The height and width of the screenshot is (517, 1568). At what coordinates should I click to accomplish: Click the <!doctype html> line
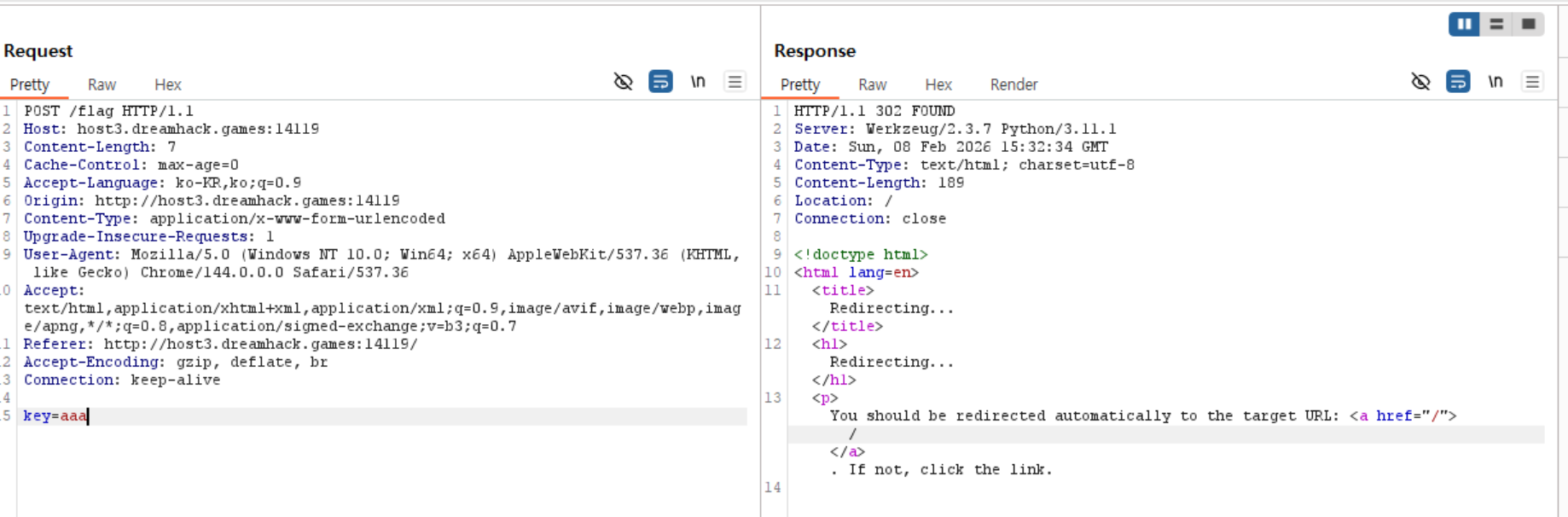(861, 254)
